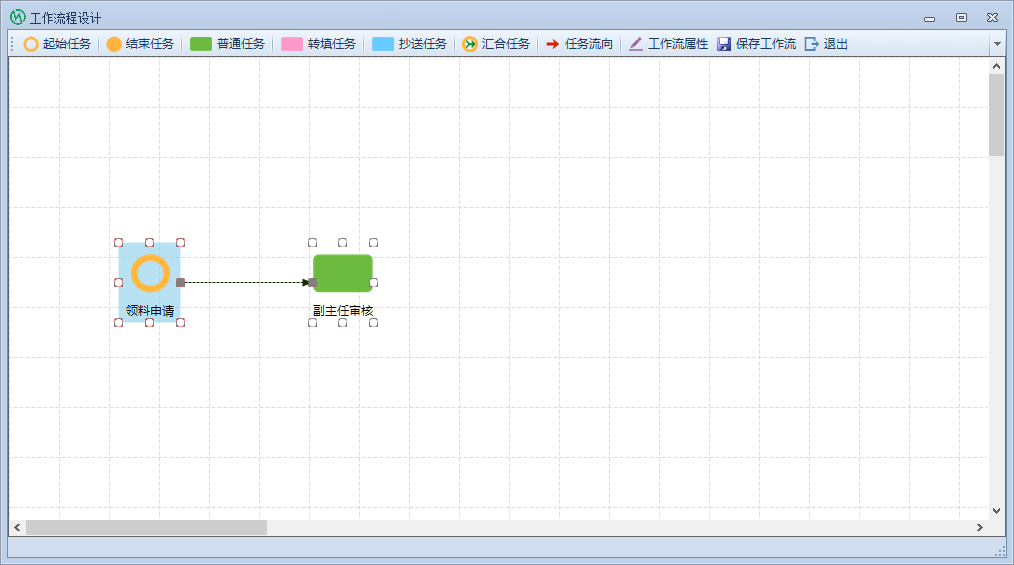Click 退出 to exit the designer
Screen dimensions: 1014x565
click(x=826, y=44)
